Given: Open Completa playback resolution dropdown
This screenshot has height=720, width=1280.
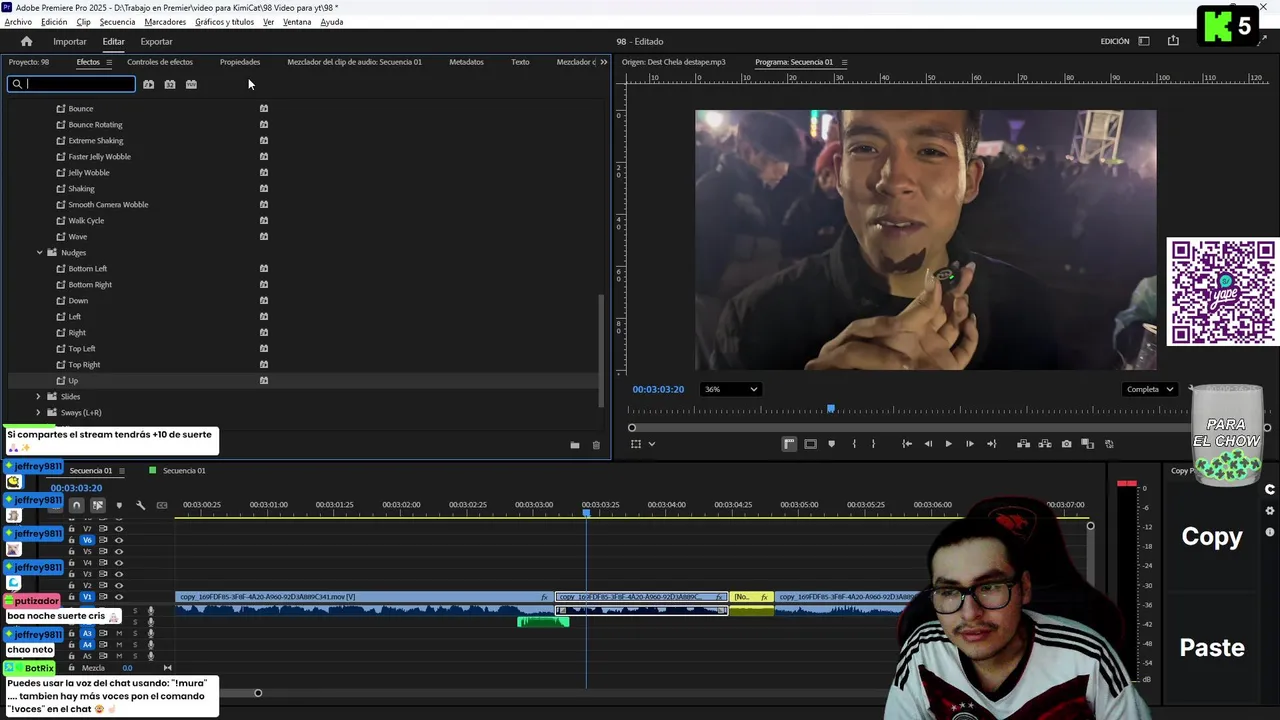Looking at the screenshot, I should point(1149,389).
